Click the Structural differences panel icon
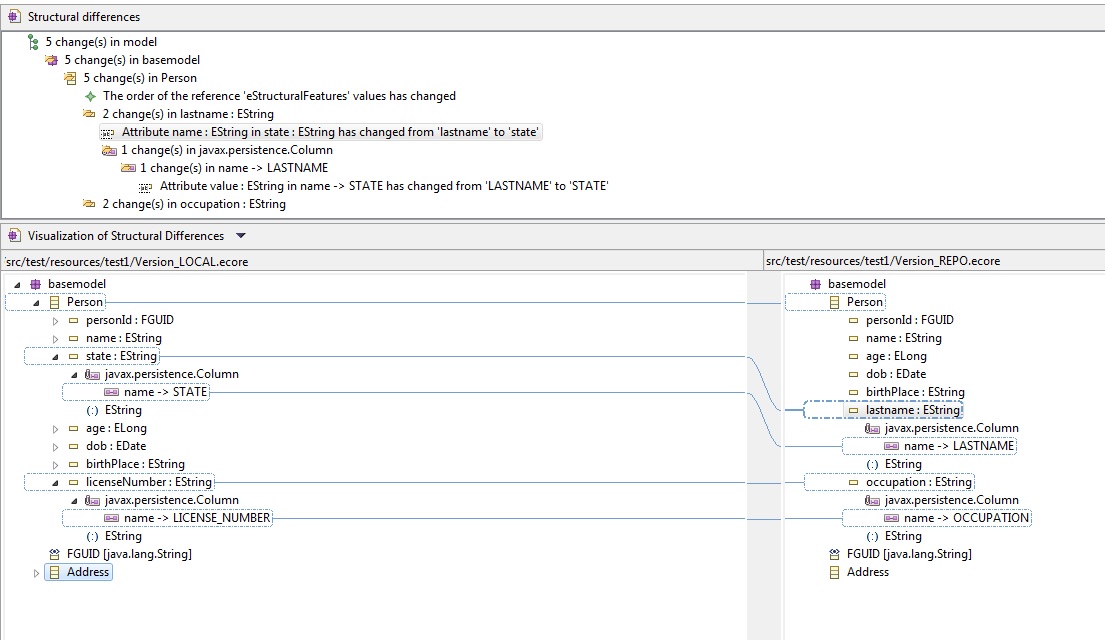Screen dimensions: 1107x640 tap(14, 17)
